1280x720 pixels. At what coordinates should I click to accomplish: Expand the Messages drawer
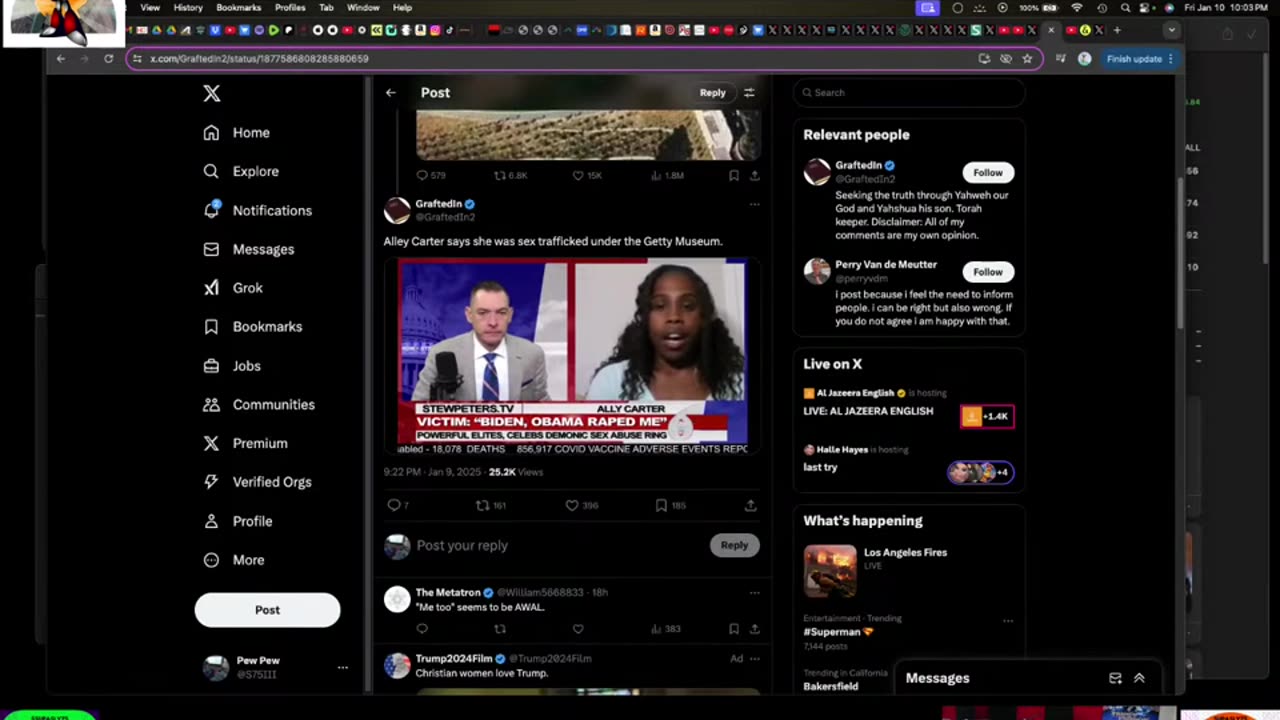click(x=1139, y=678)
